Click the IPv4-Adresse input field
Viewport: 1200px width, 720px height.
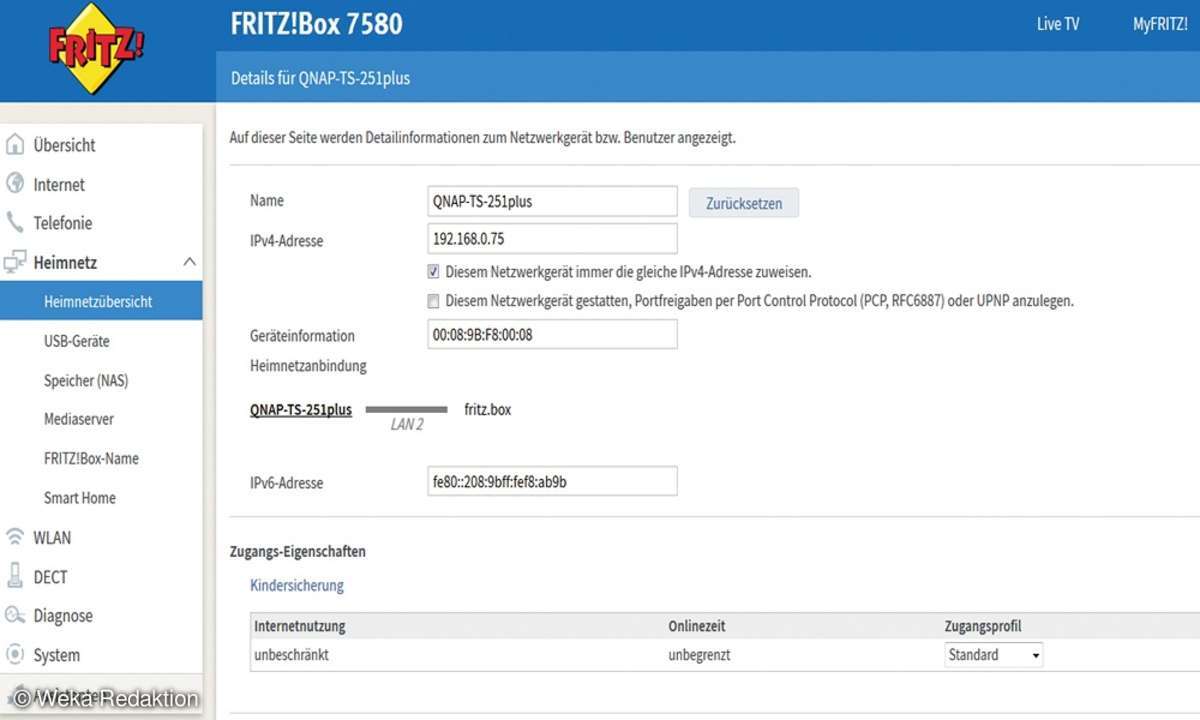pyautogui.click(x=552, y=239)
